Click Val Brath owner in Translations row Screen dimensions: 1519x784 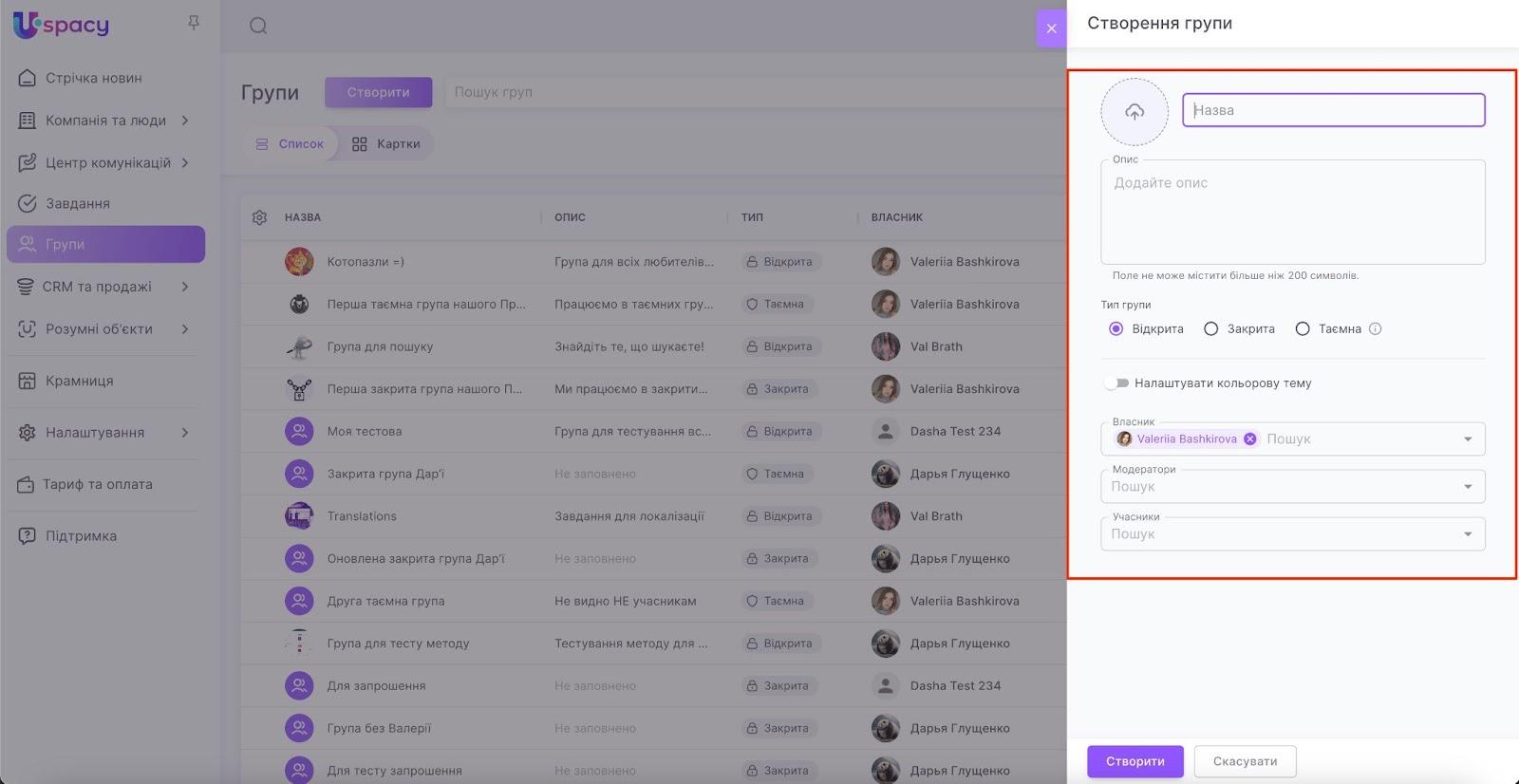(x=936, y=516)
